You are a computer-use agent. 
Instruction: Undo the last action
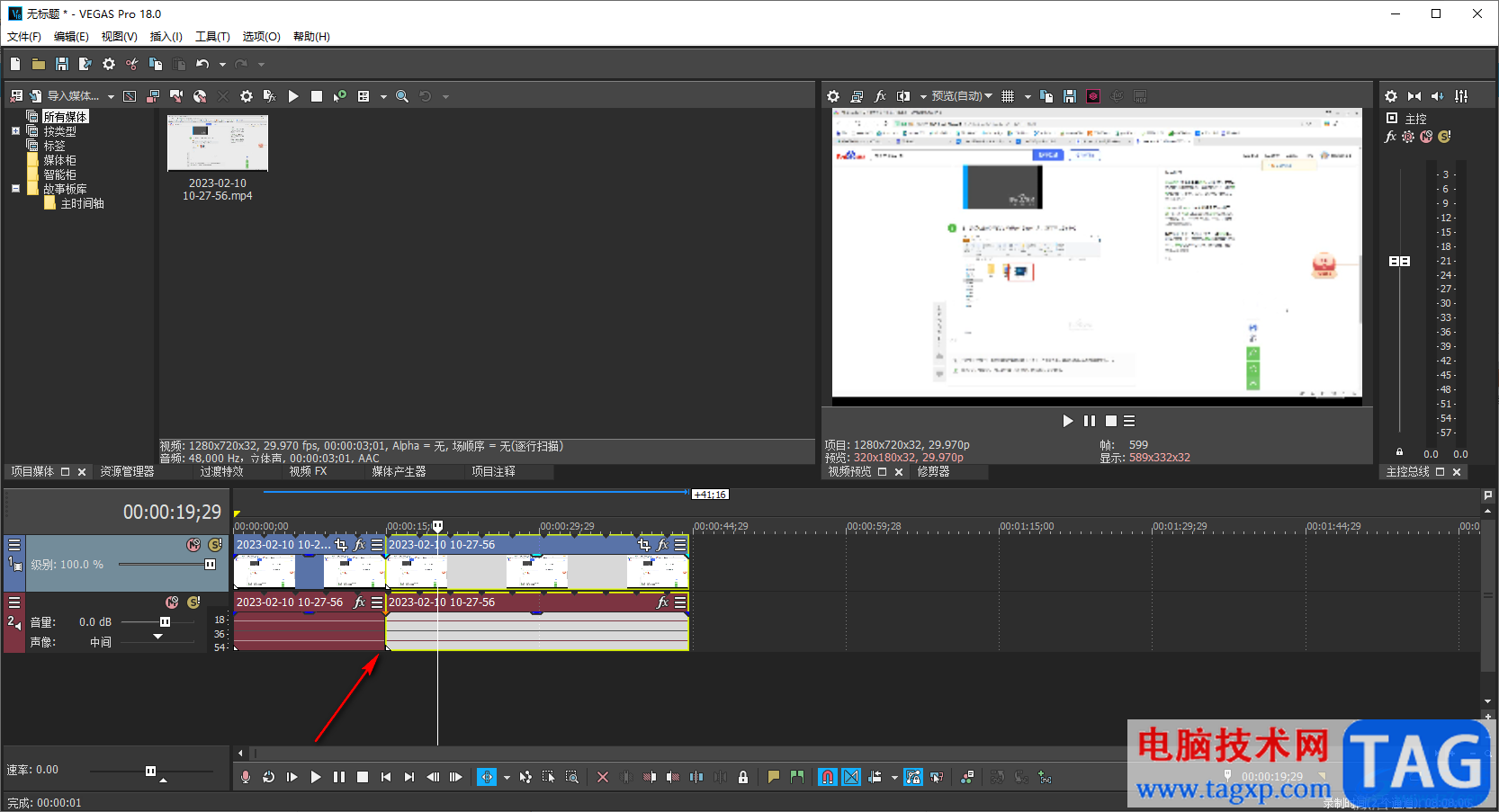pyautogui.click(x=202, y=64)
